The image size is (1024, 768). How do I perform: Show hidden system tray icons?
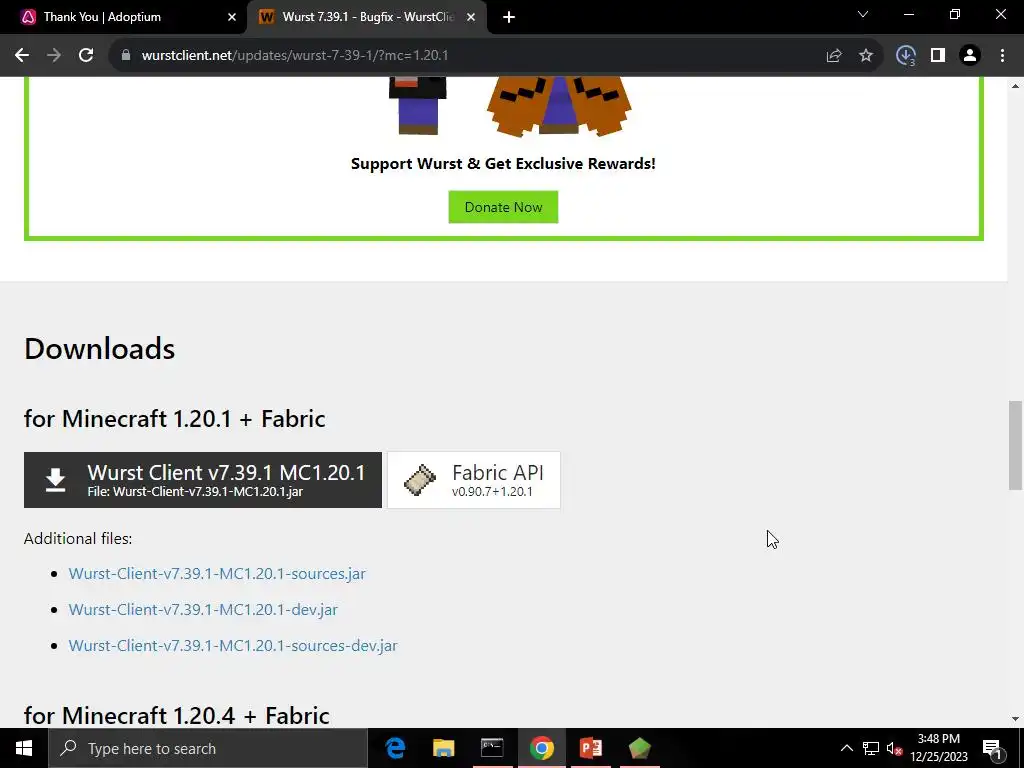pyautogui.click(x=846, y=748)
